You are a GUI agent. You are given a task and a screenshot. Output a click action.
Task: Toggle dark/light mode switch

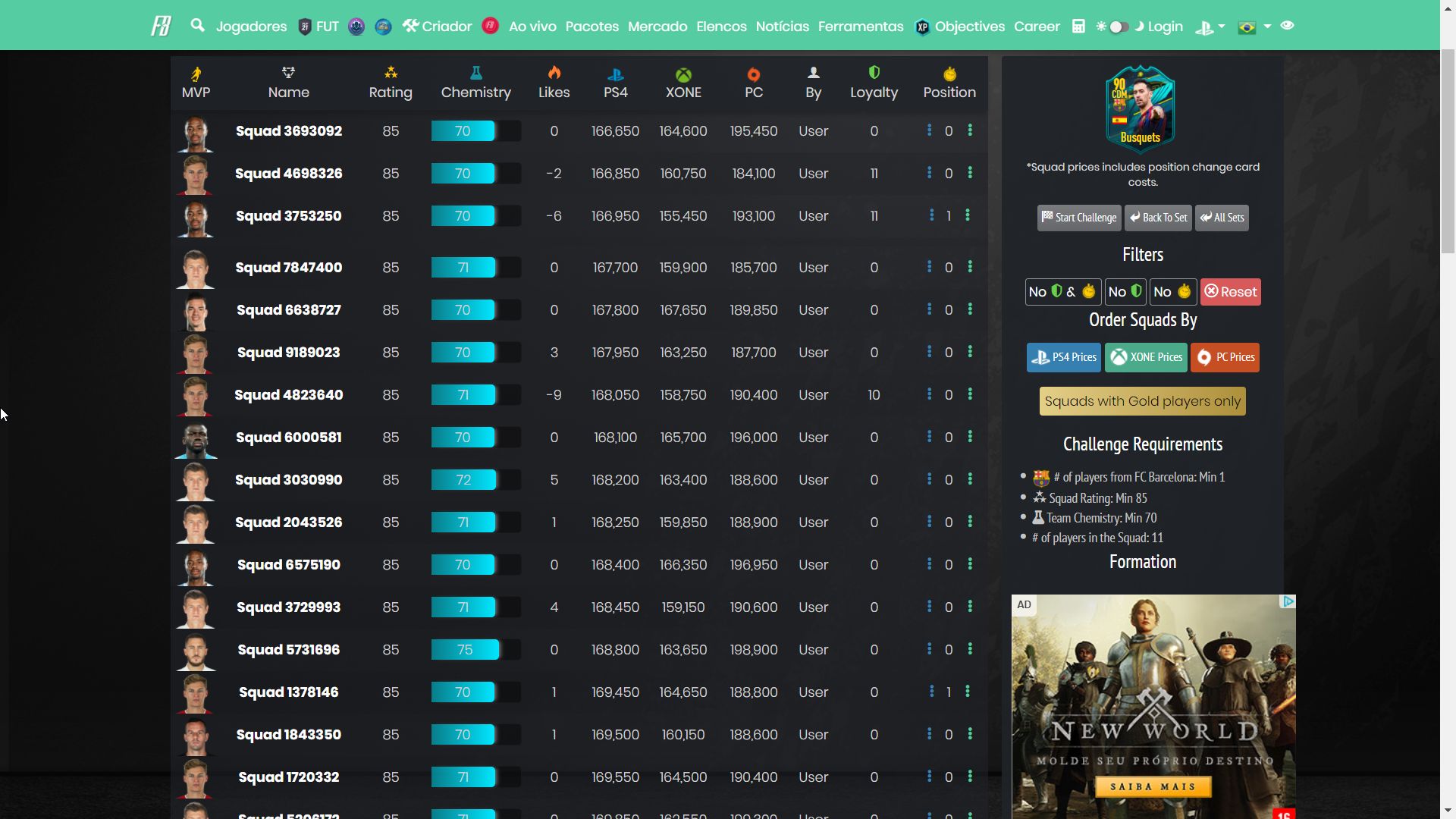[x=1119, y=27]
